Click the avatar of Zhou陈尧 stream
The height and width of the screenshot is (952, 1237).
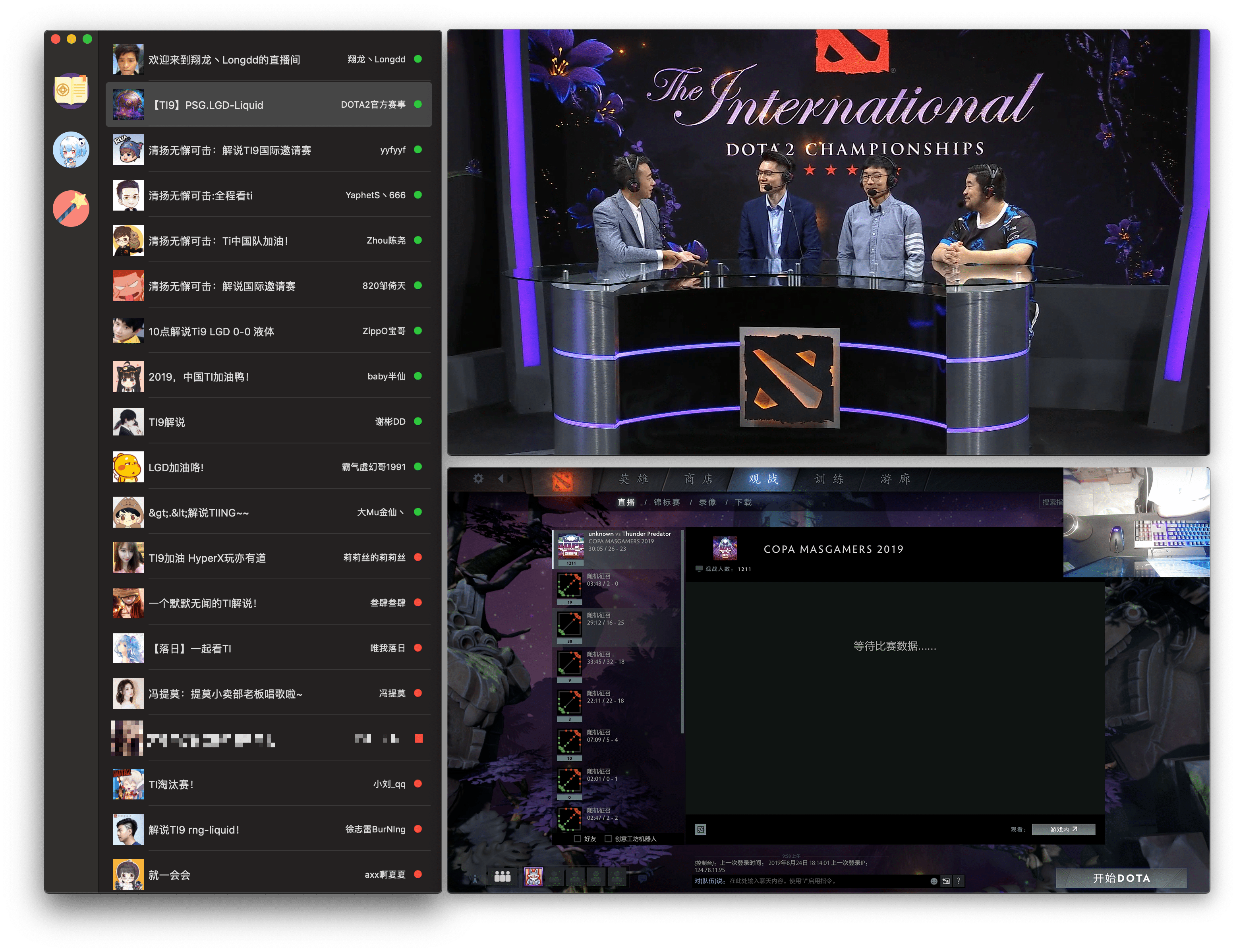(128, 240)
